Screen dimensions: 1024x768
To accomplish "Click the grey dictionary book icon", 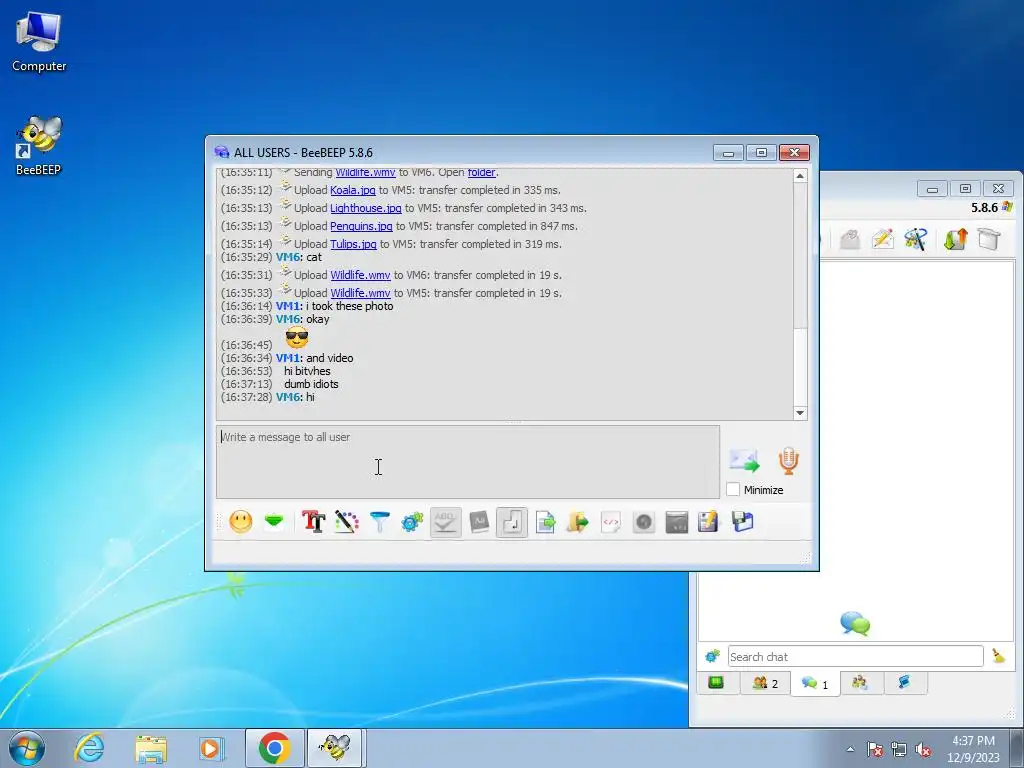I will point(479,522).
